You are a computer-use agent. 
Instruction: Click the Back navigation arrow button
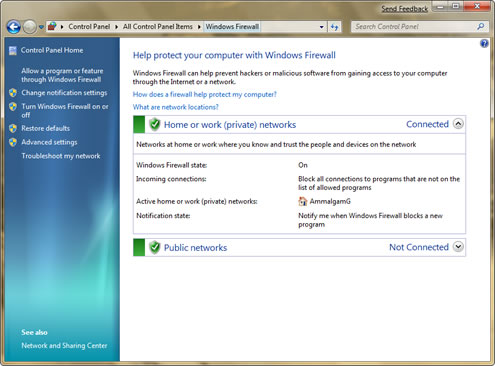14,27
